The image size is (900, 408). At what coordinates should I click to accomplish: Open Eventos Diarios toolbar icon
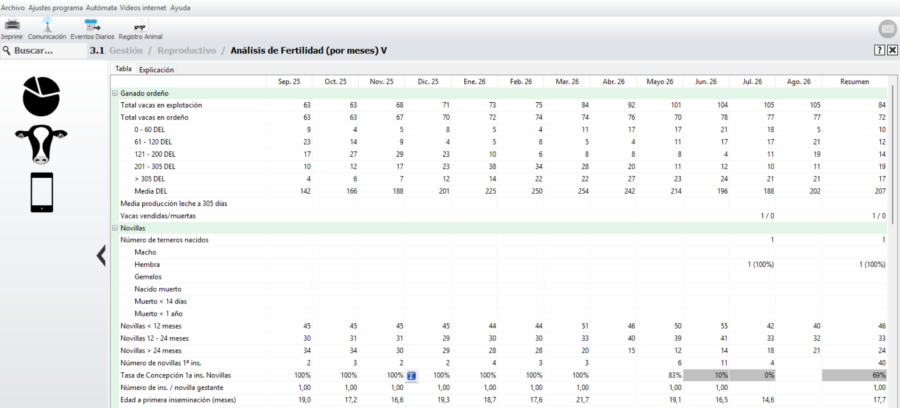[x=92, y=25]
